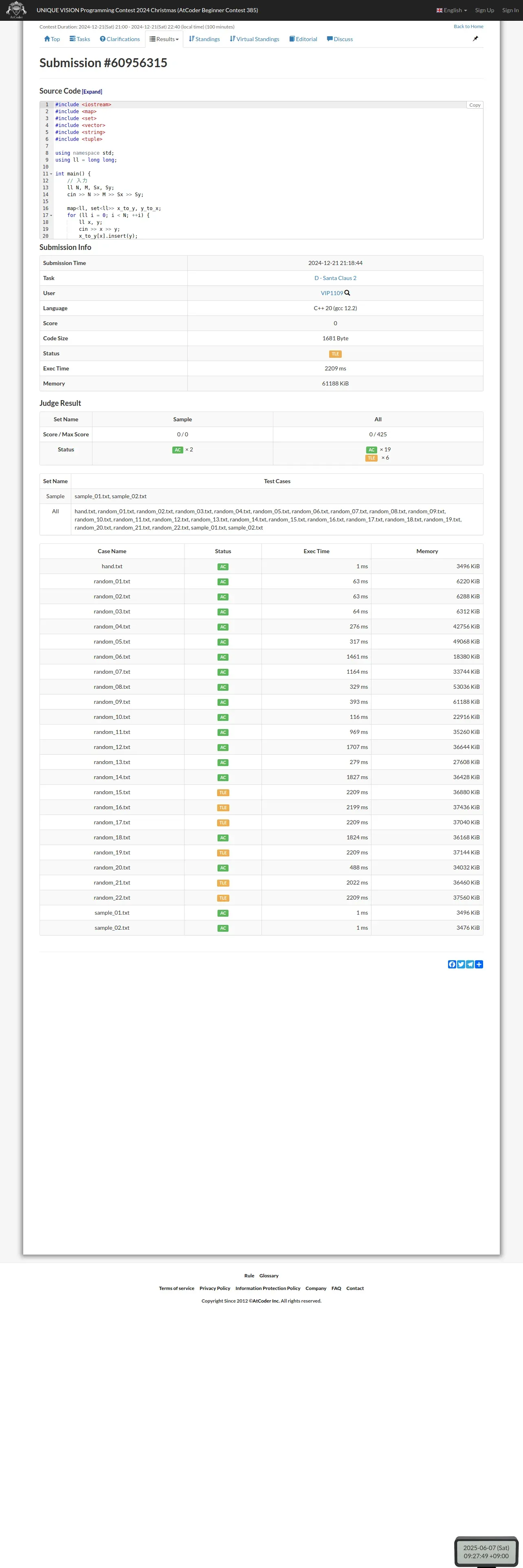Share submission via Twitter icon
Viewport: 523px width, 1568px height.
(461, 964)
